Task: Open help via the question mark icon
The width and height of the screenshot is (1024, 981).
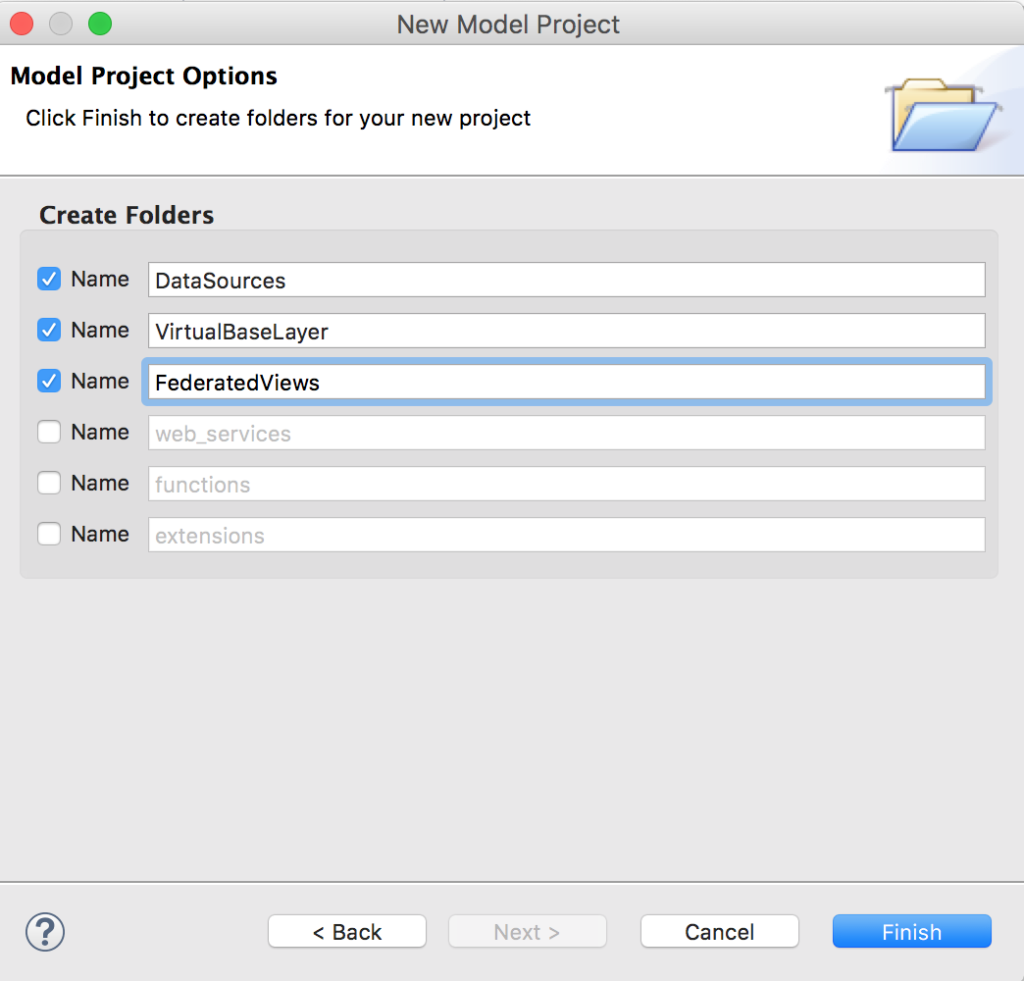Action: (x=44, y=931)
